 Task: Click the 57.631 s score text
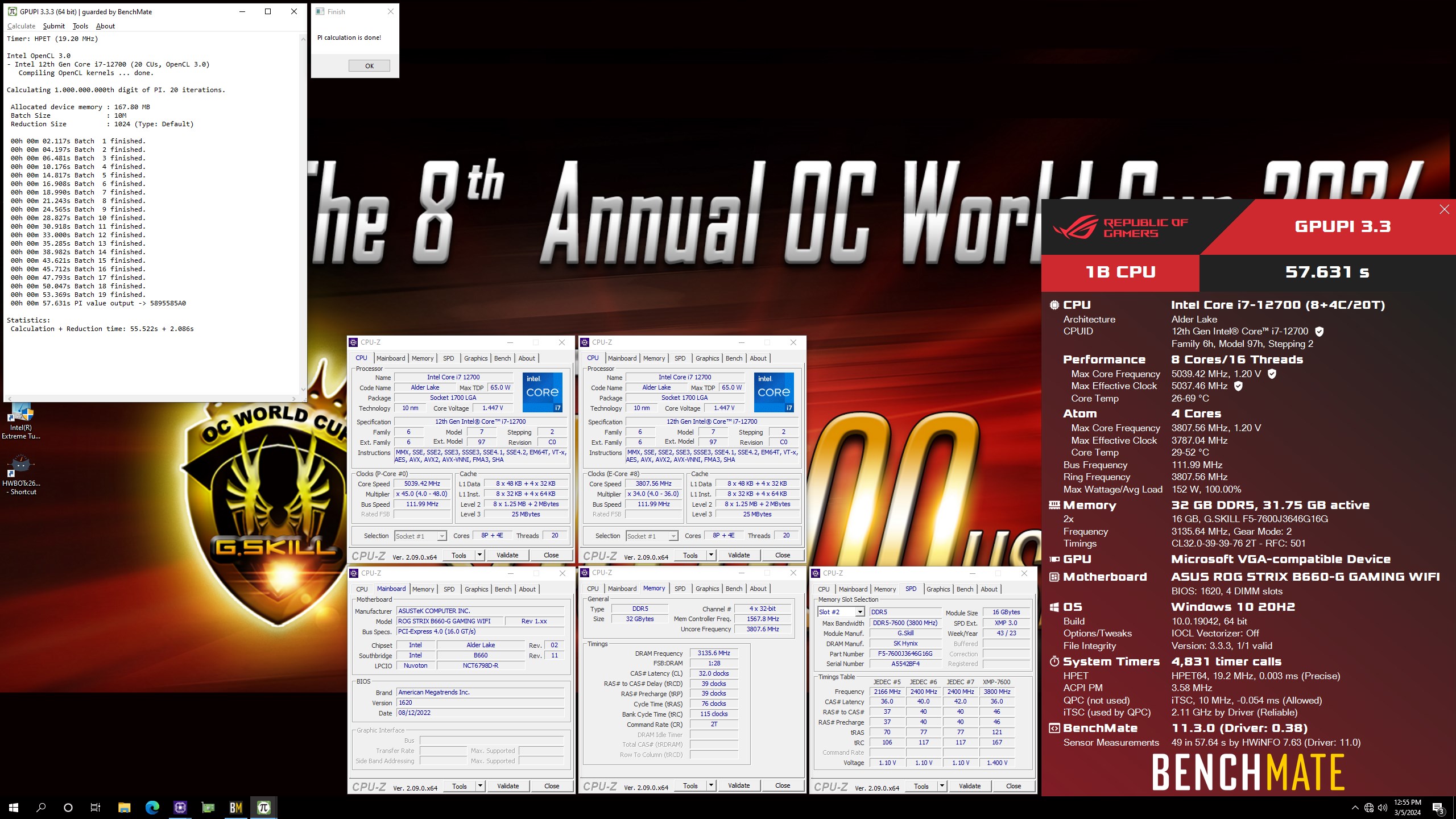click(1327, 272)
